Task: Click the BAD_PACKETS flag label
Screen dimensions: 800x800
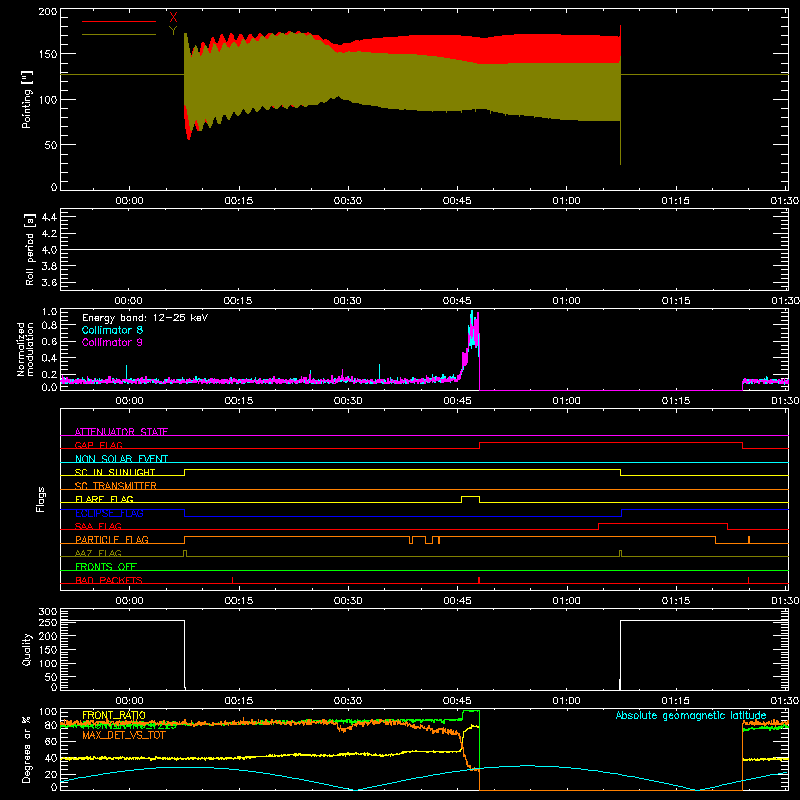Action: point(109,580)
